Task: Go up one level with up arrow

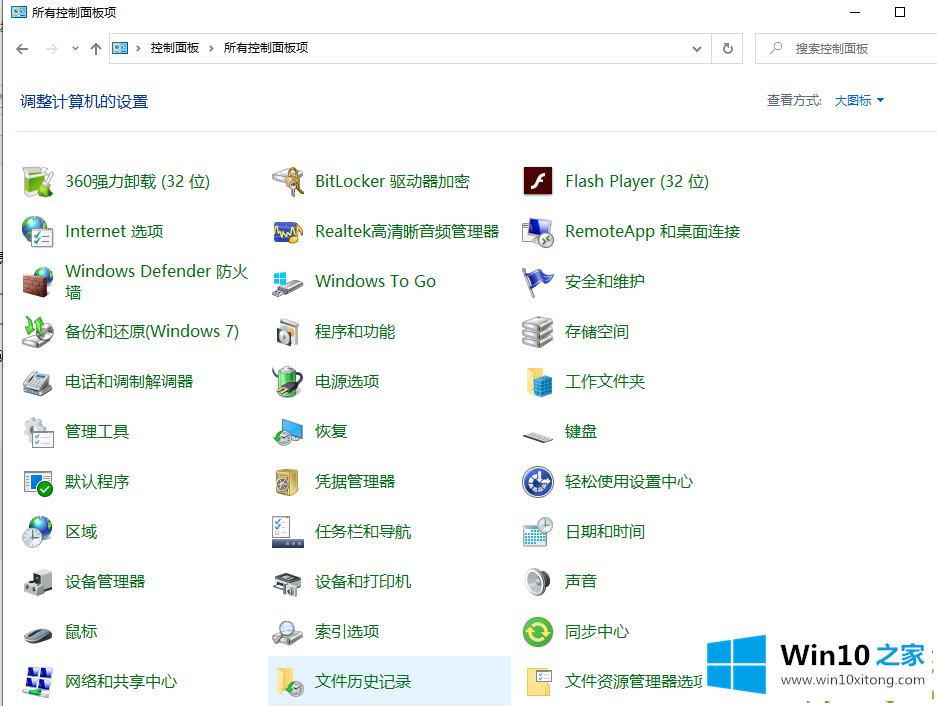Action: pos(96,48)
